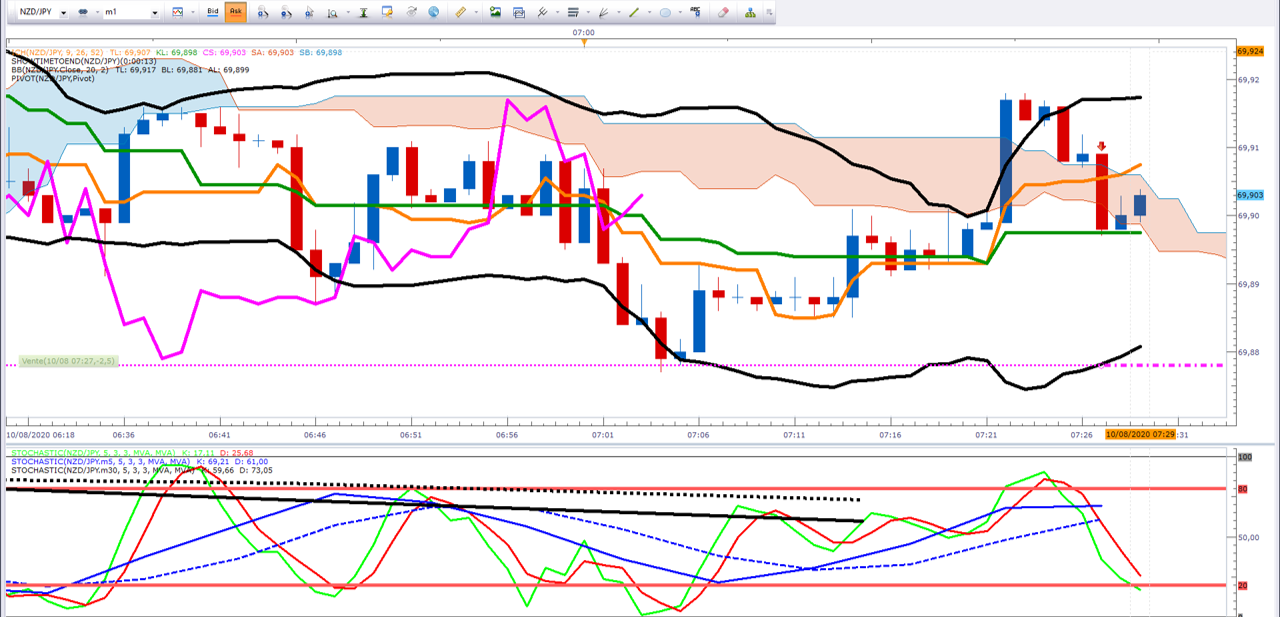Click the 10/08/2020 07:29 time tag
The height and width of the screenshot is (617, 1280).
point(1141,435)
